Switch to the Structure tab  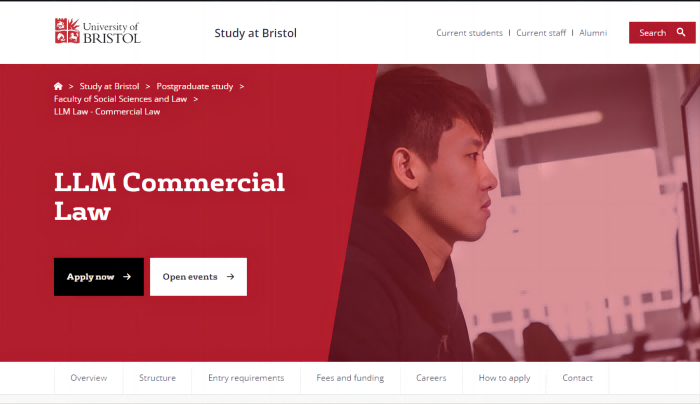(157, 378)
